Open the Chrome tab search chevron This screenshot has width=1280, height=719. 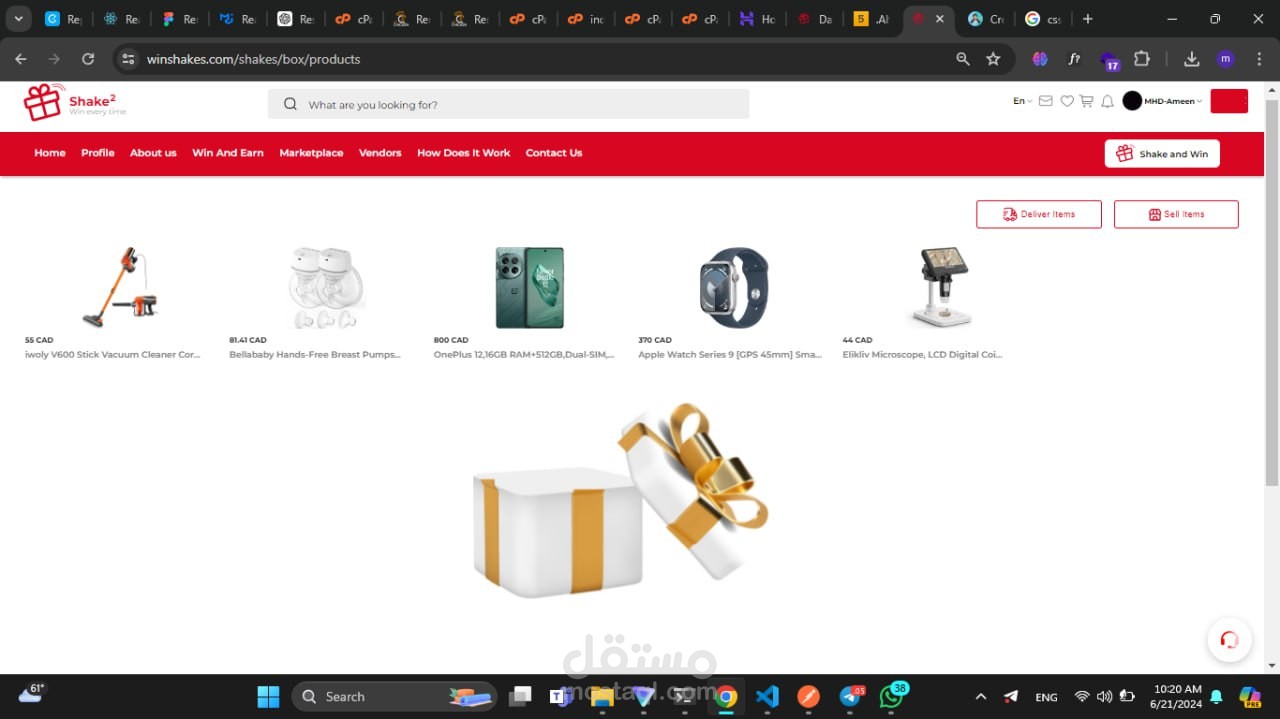(18, 19)
